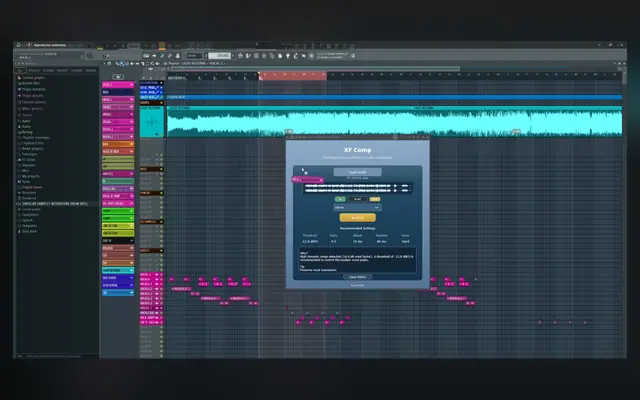
Task: Open the Speech folder in browser
Action: (x=26, y=220)
